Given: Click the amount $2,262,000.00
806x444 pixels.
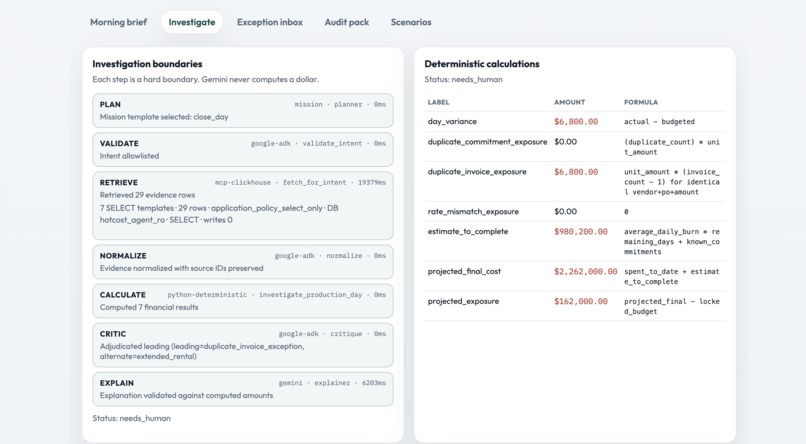Looking at the screenshot, I should 585,272.
